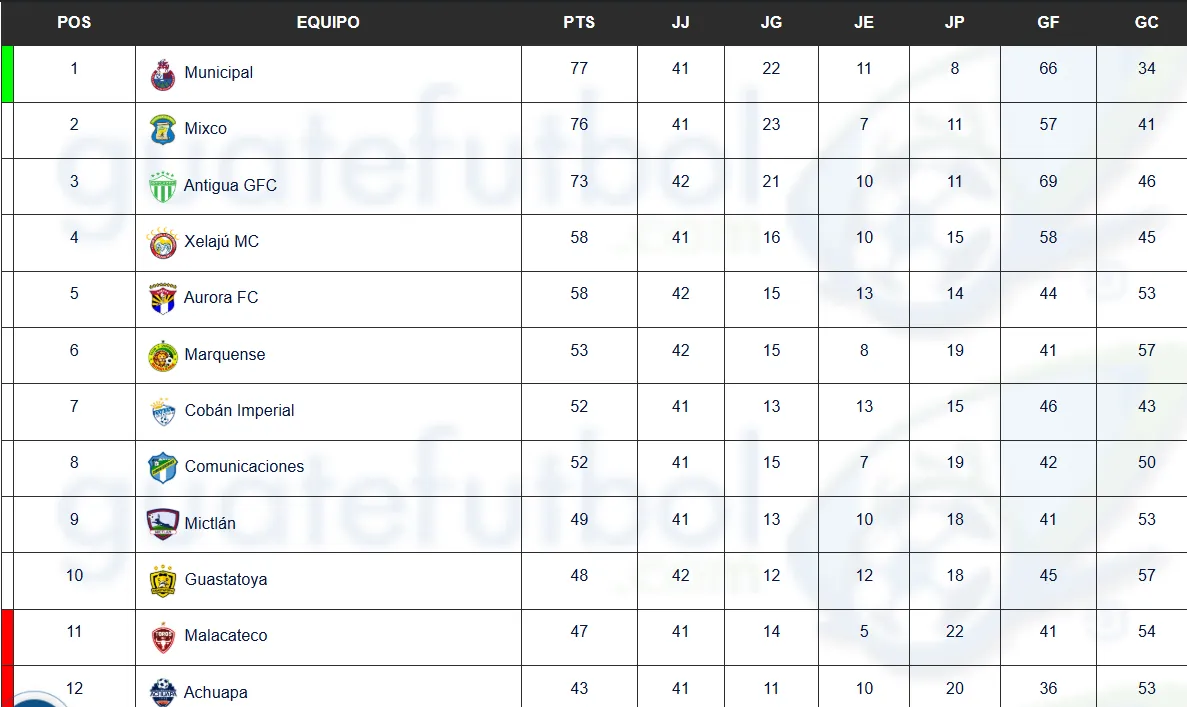Image resolution: width=1187 pixels, height=707 pixels.
Task: Click the green first-place position marker
Action: coord(7,73)
